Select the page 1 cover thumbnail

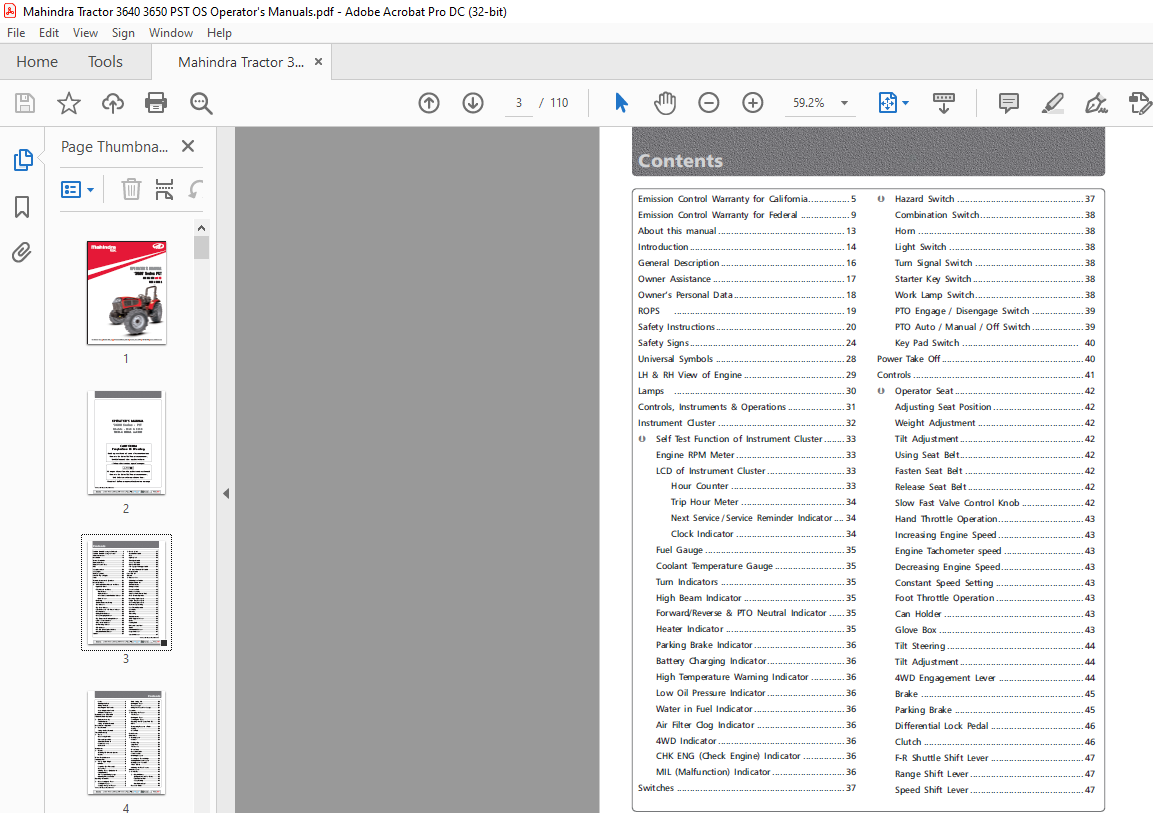point(126,293)
